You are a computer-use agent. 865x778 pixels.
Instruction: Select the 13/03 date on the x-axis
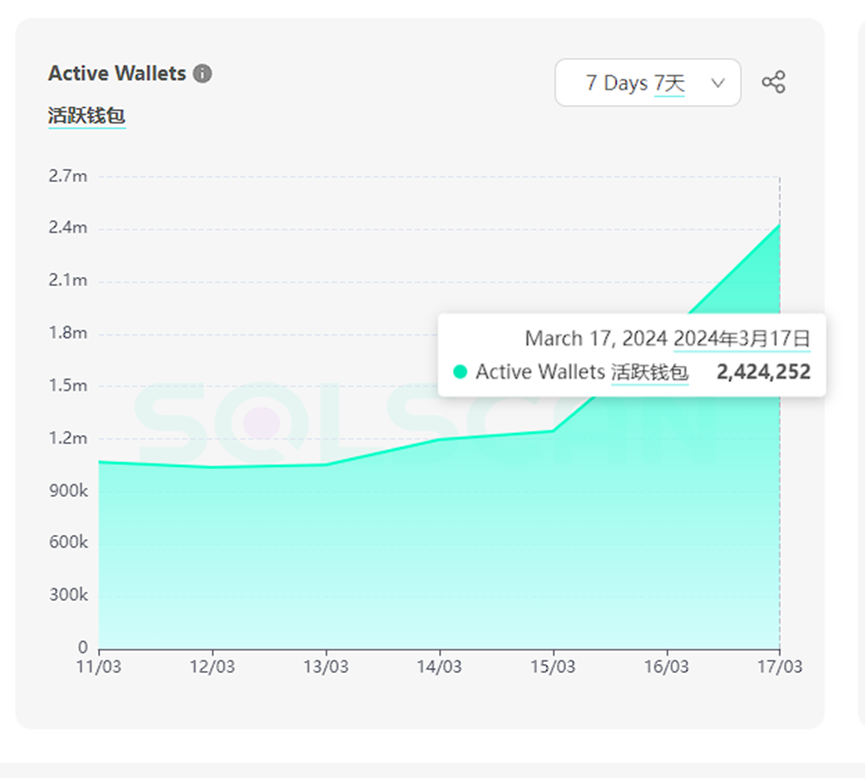[326, 667]
